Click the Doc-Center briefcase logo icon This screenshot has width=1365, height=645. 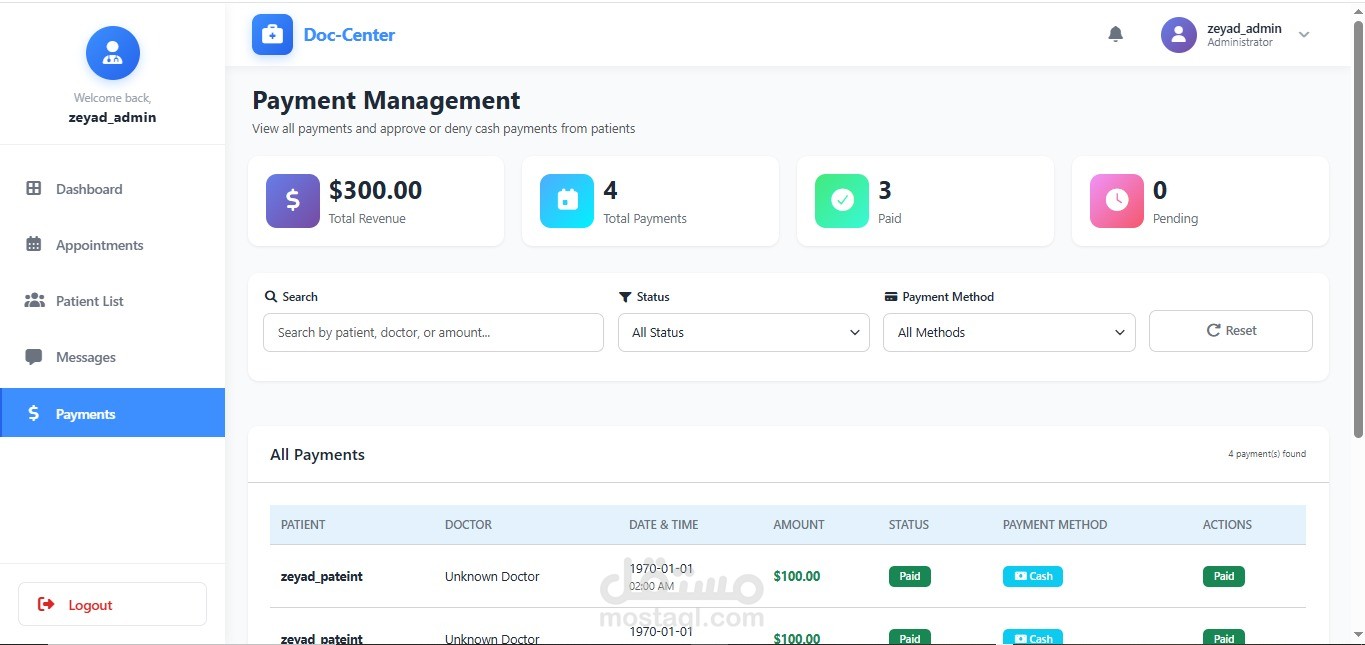pyautogui.click(x=272, y=34)
